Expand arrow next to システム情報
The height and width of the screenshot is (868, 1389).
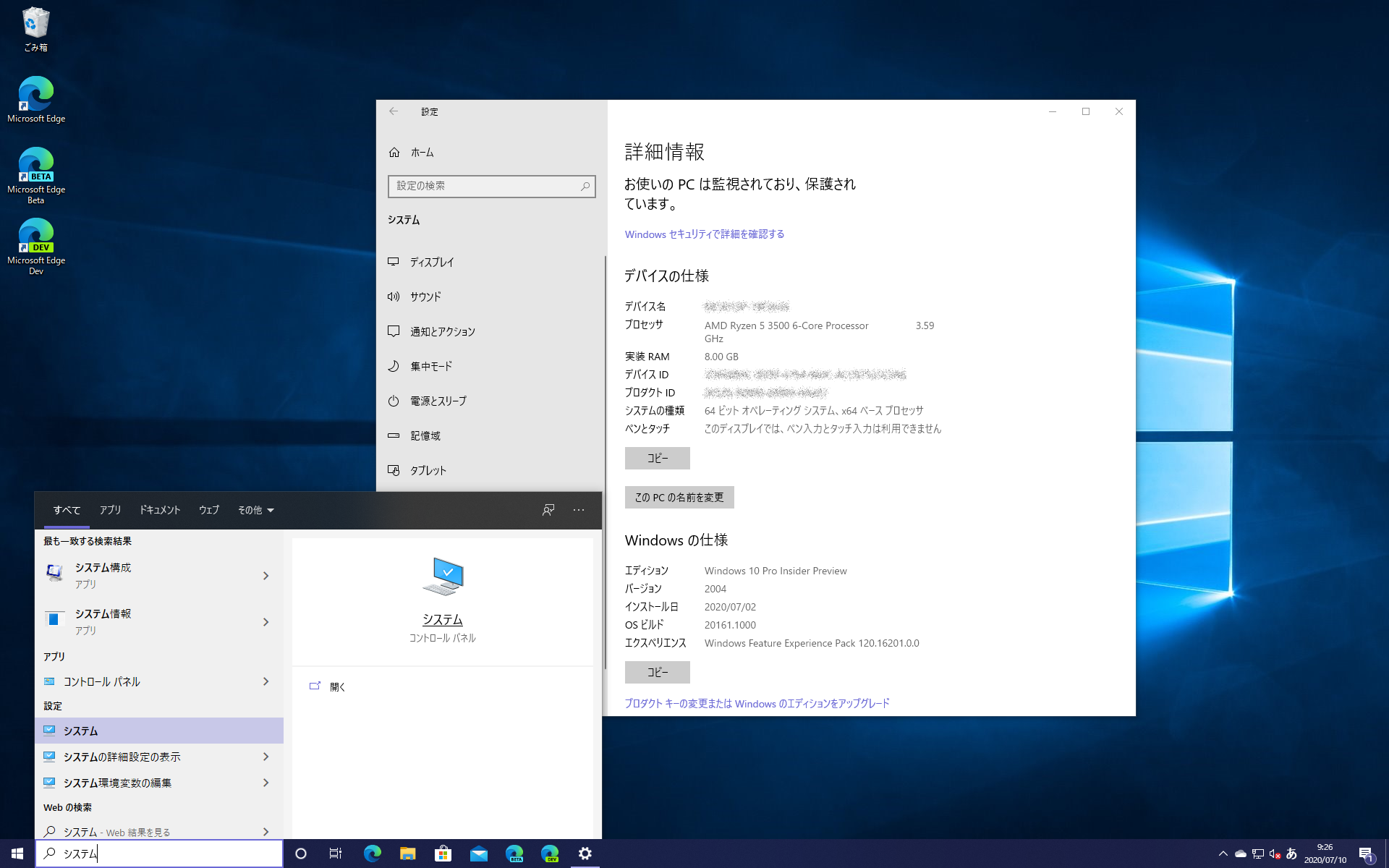point(266,622)
